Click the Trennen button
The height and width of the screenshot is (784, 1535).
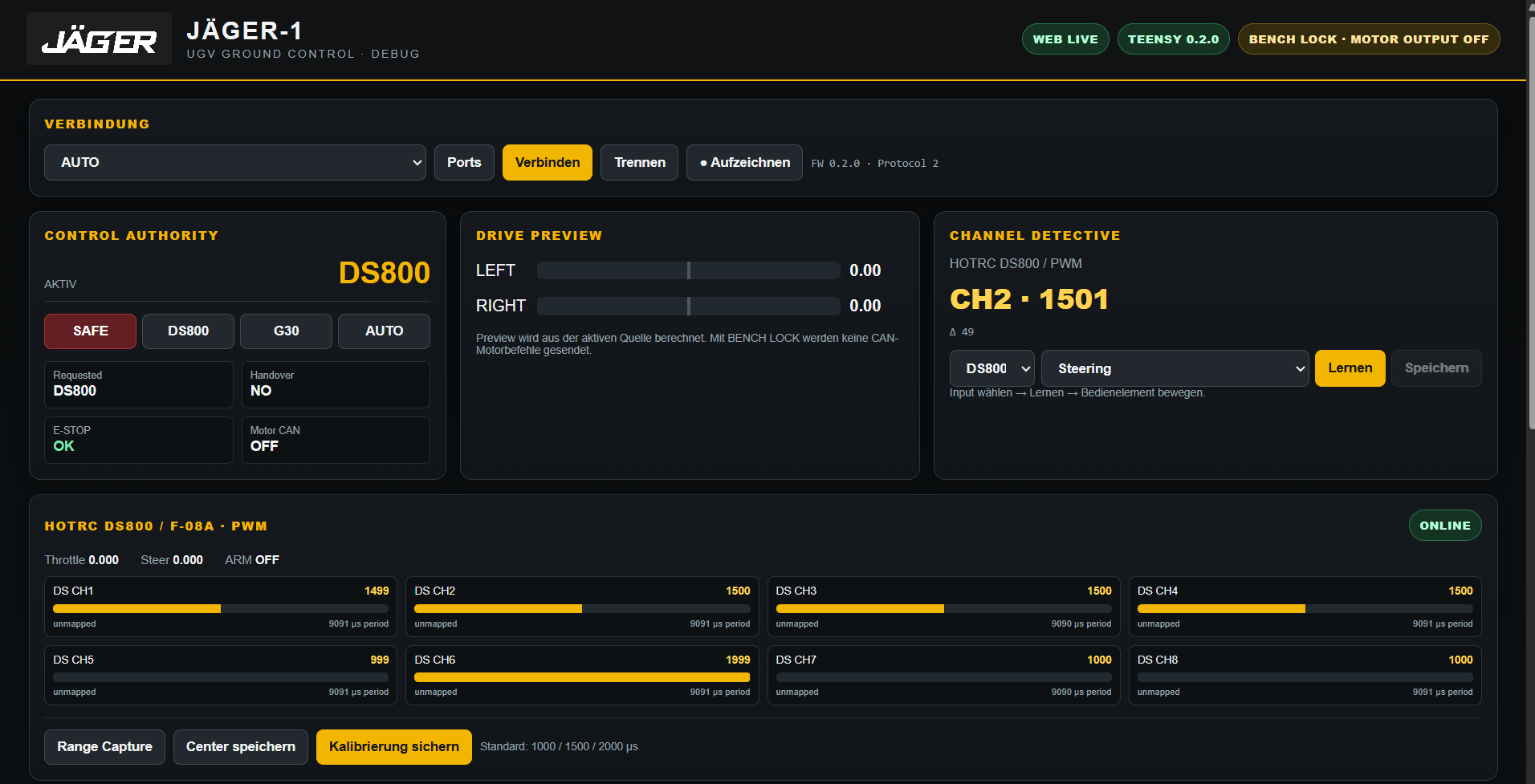click(x=640, y=162)
